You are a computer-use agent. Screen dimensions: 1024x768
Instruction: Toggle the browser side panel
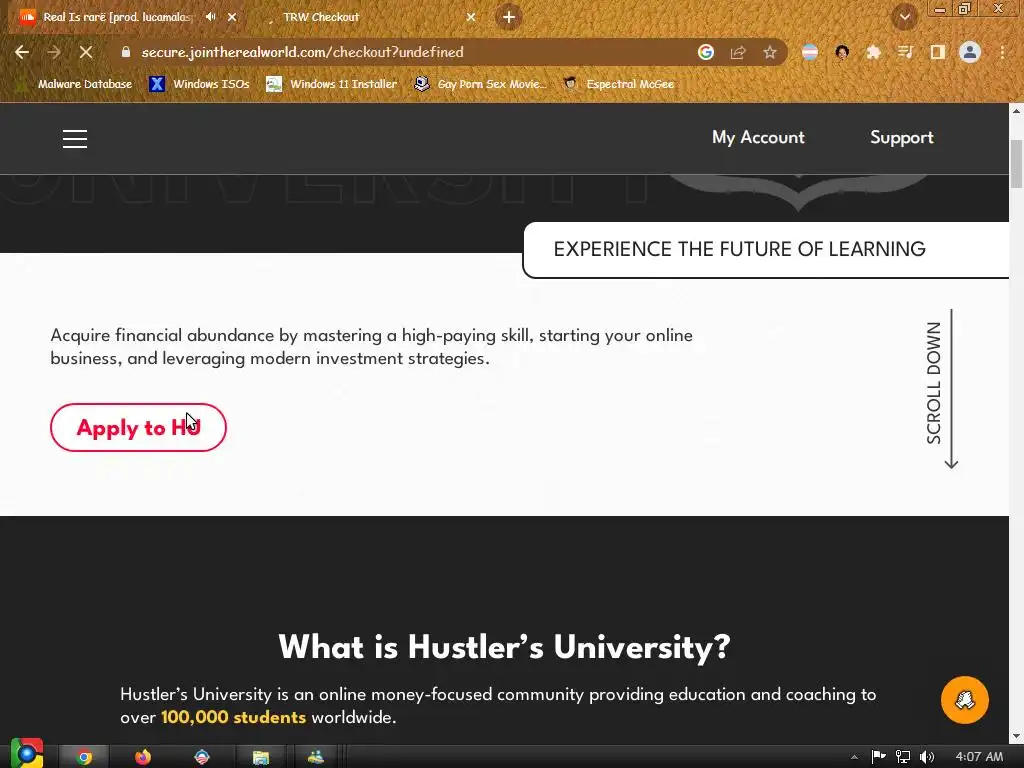pyautogui.click(x=937, y=52)
